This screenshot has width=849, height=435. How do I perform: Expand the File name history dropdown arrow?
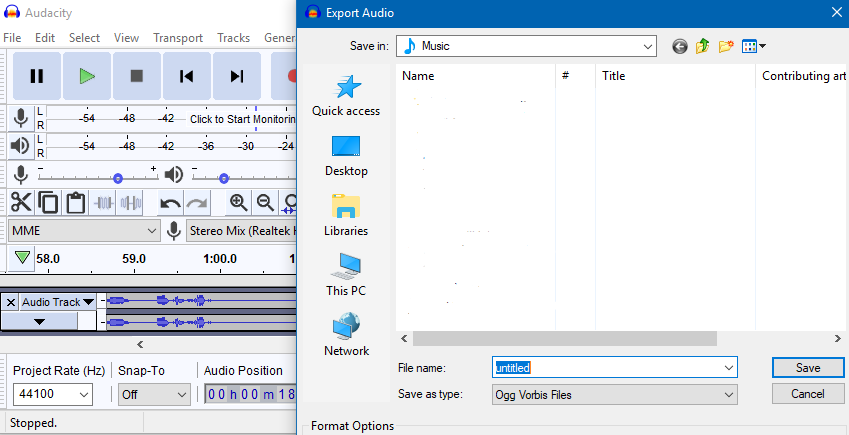(728, 368)
